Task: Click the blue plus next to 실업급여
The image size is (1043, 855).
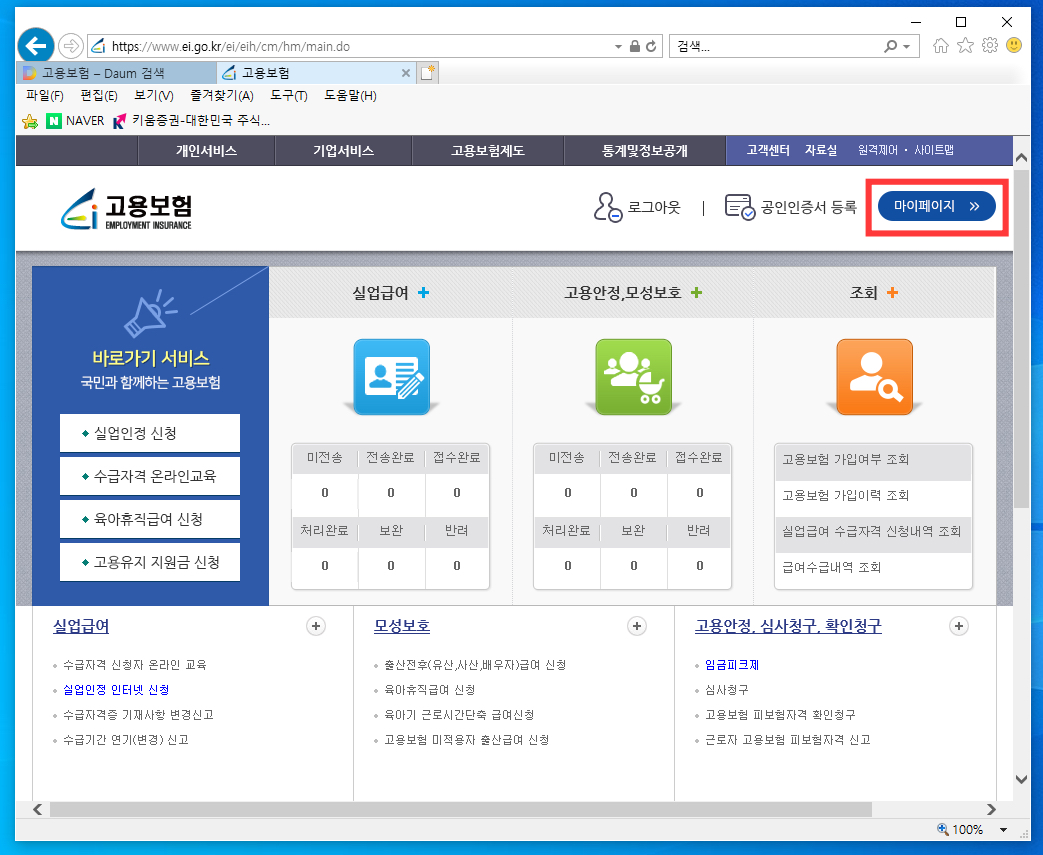Action: [x=424, y=293]
